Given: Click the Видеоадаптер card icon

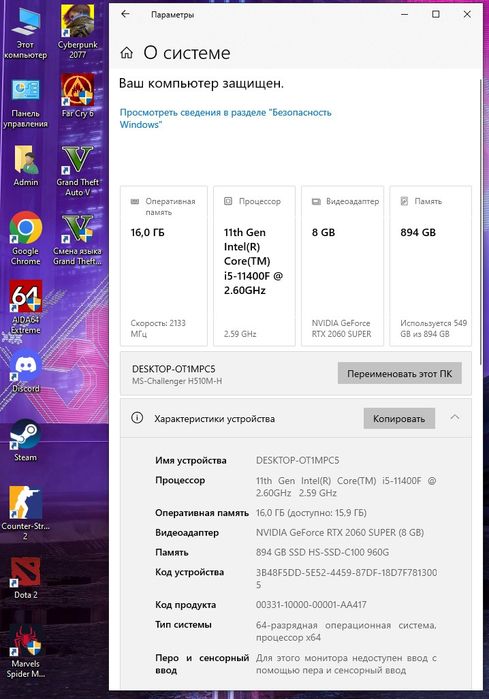Looking at the screenshot, I should 316,201.
